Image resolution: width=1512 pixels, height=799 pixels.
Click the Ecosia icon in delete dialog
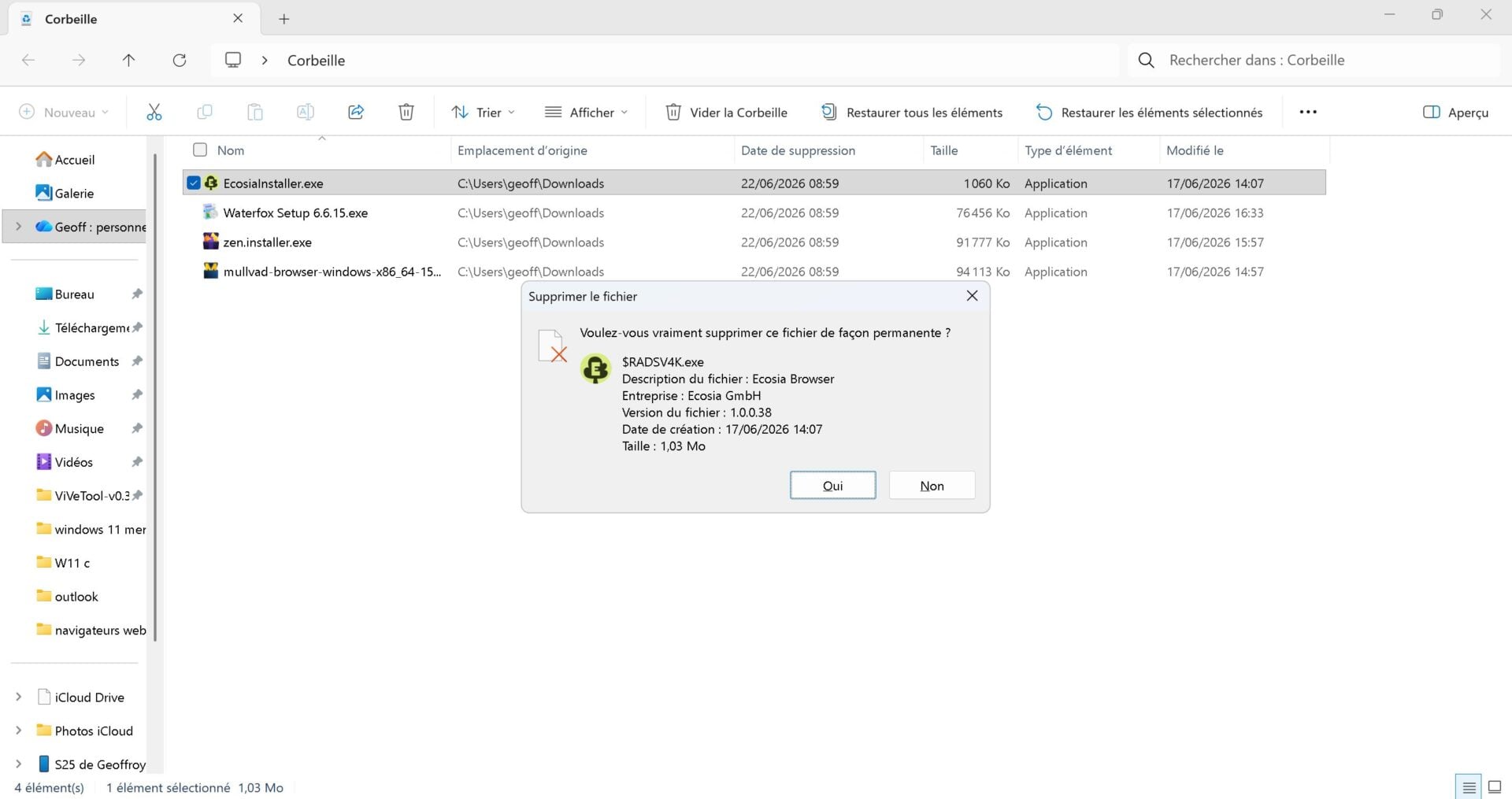pyautogui.click(x=595, y=368)
